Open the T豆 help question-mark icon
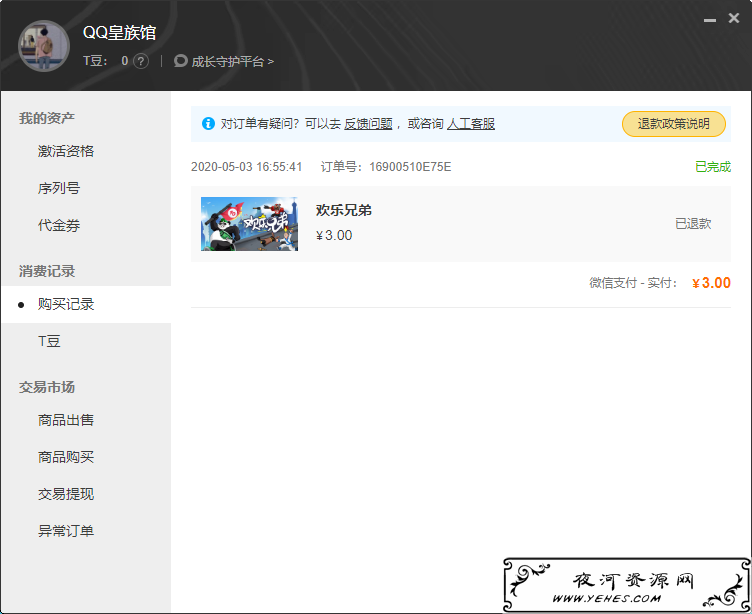The height and width of the screenshot is (614, 752). point(141,61)
